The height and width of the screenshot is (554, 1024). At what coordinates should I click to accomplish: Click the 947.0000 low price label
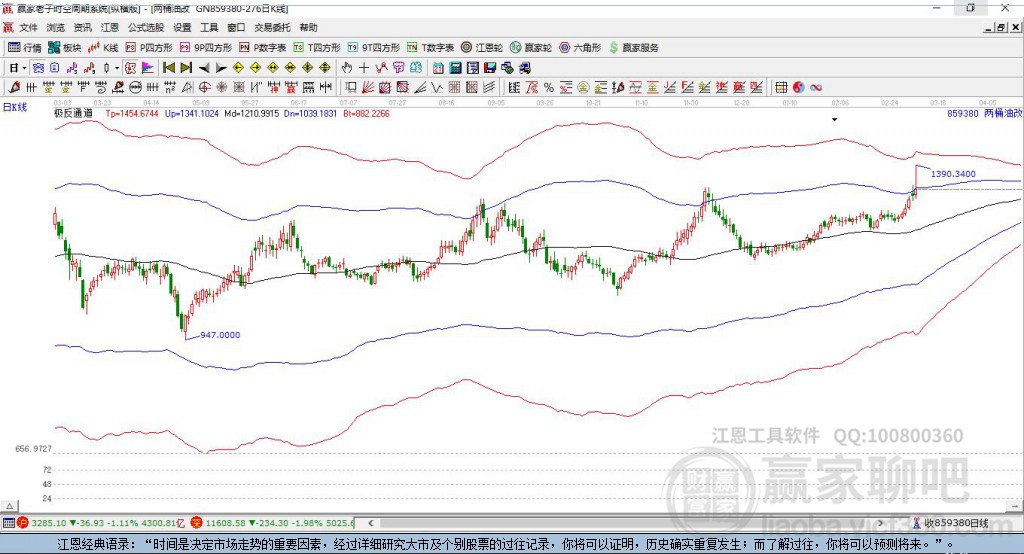point(220,334)
